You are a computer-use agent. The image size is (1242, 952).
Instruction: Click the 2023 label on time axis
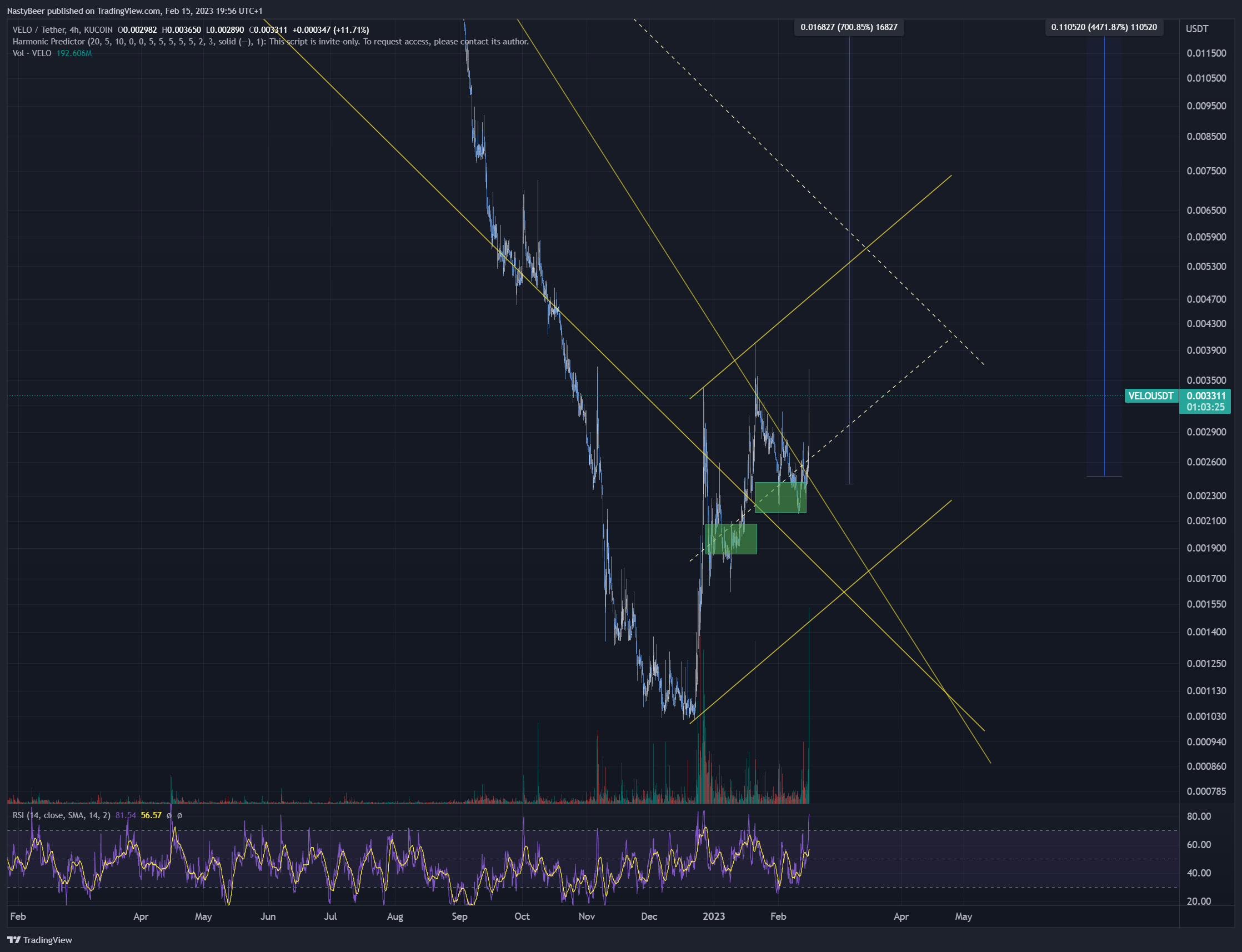tap(713, 916)
